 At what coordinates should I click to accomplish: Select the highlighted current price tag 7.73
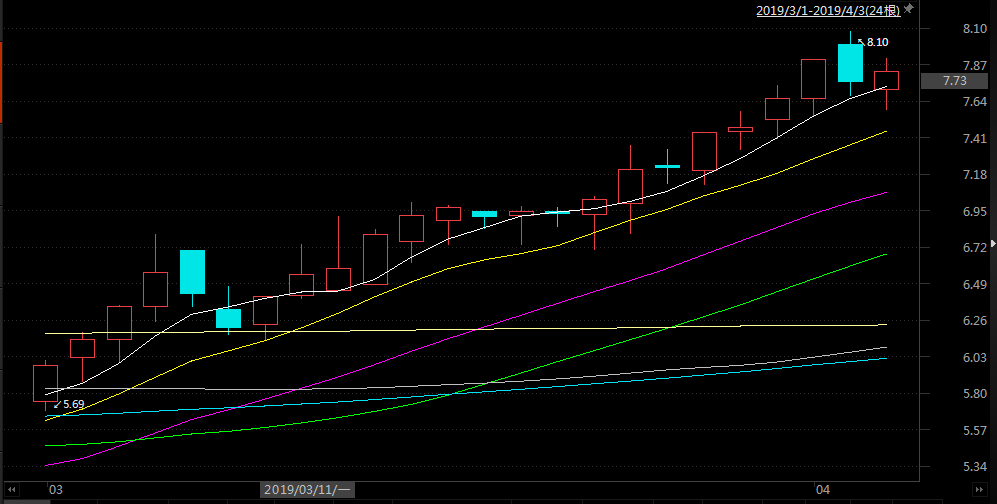(x=954, y=81)
